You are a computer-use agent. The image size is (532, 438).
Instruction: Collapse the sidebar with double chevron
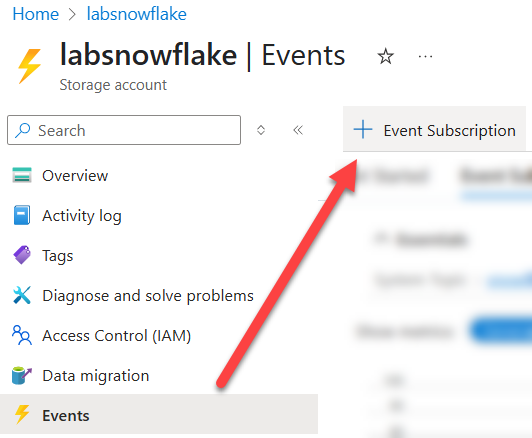pos(298,130)
